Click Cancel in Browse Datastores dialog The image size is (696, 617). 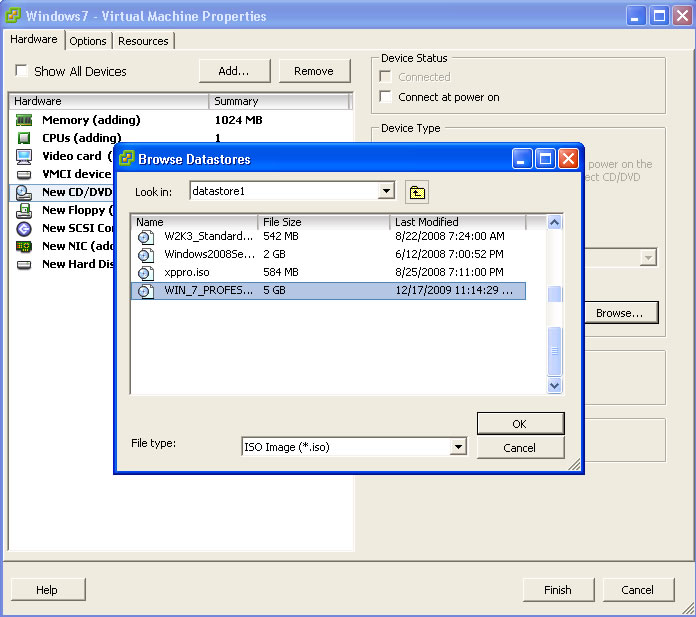click(x=520, y=448)
